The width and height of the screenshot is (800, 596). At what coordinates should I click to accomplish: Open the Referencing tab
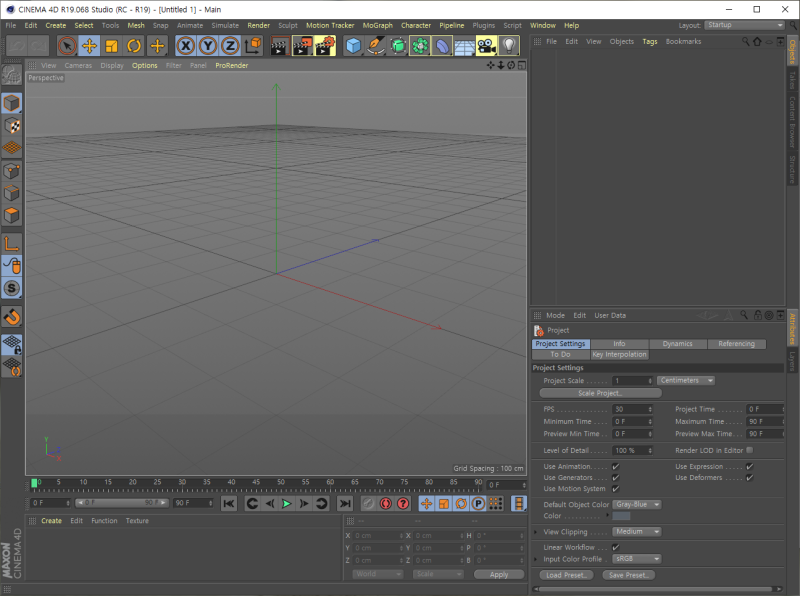(x=736, y=344)
